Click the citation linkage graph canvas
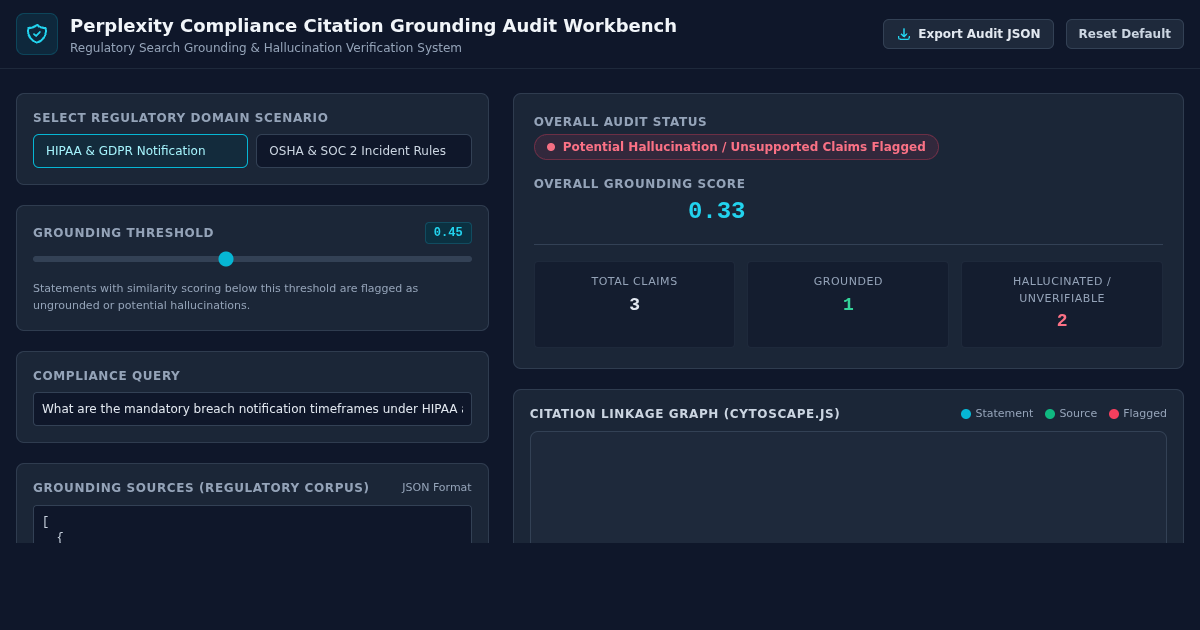This screenshot has width=1200, height=630. (x=848, y=488)
